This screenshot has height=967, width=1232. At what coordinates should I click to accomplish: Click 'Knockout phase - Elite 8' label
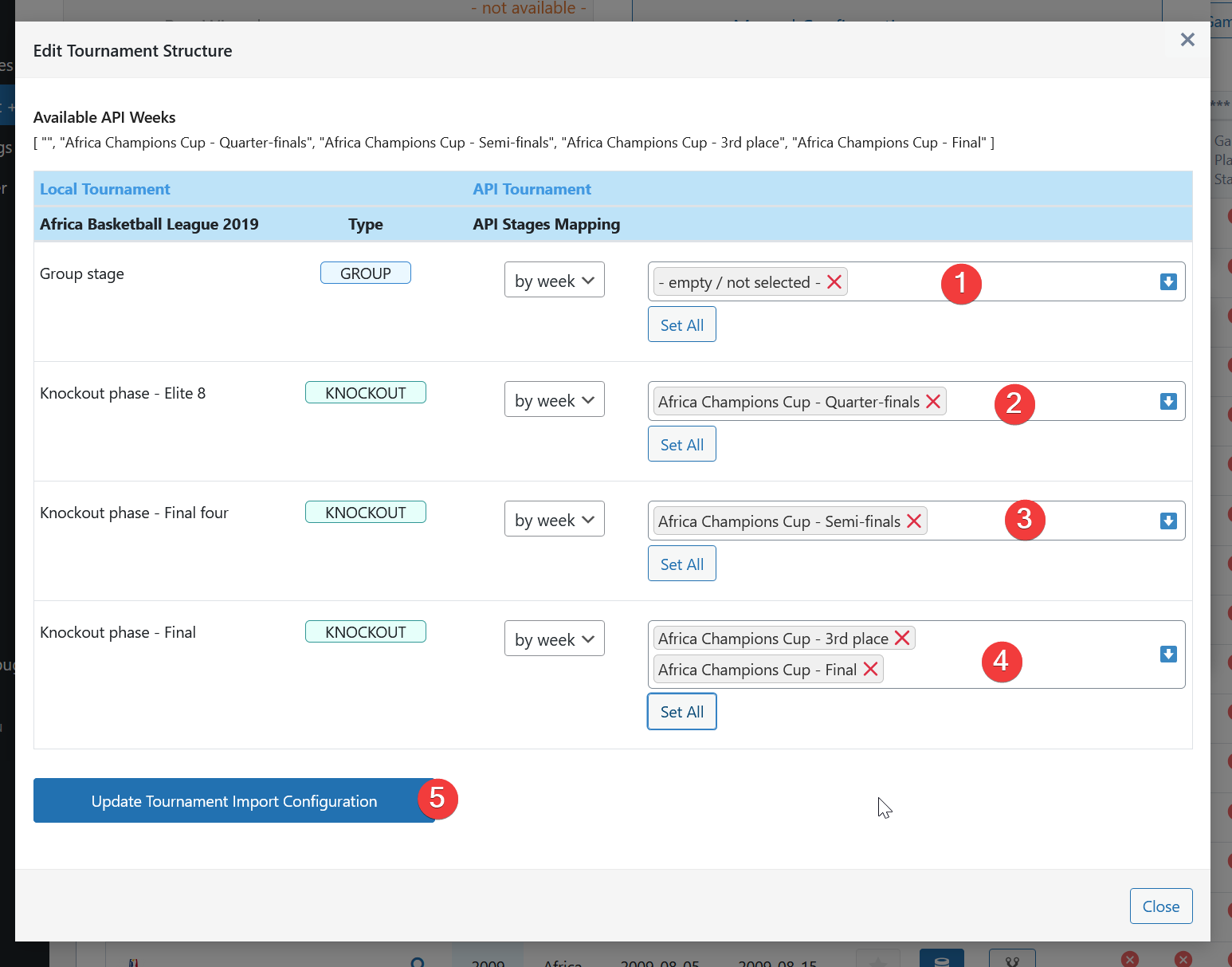coord(123,393)
